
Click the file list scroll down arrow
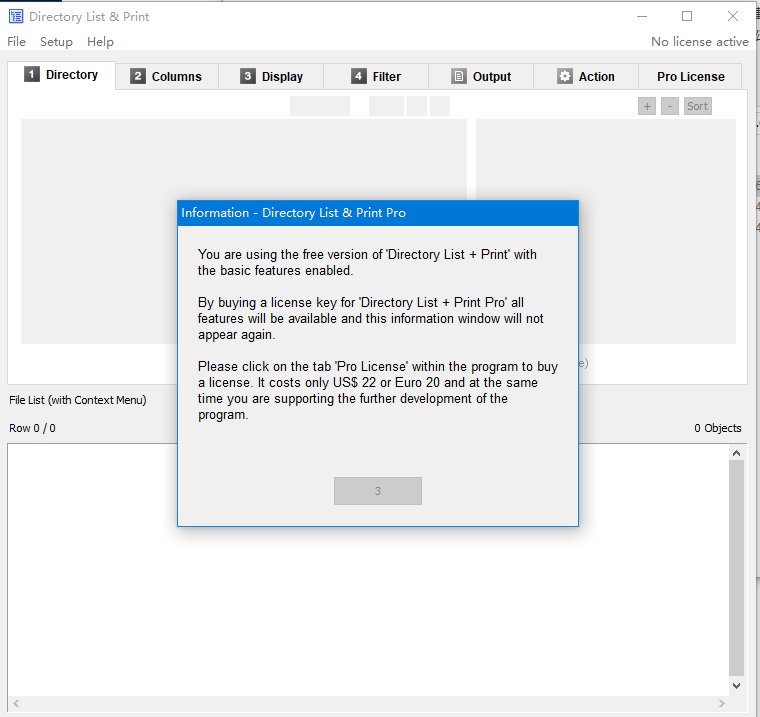736,685
